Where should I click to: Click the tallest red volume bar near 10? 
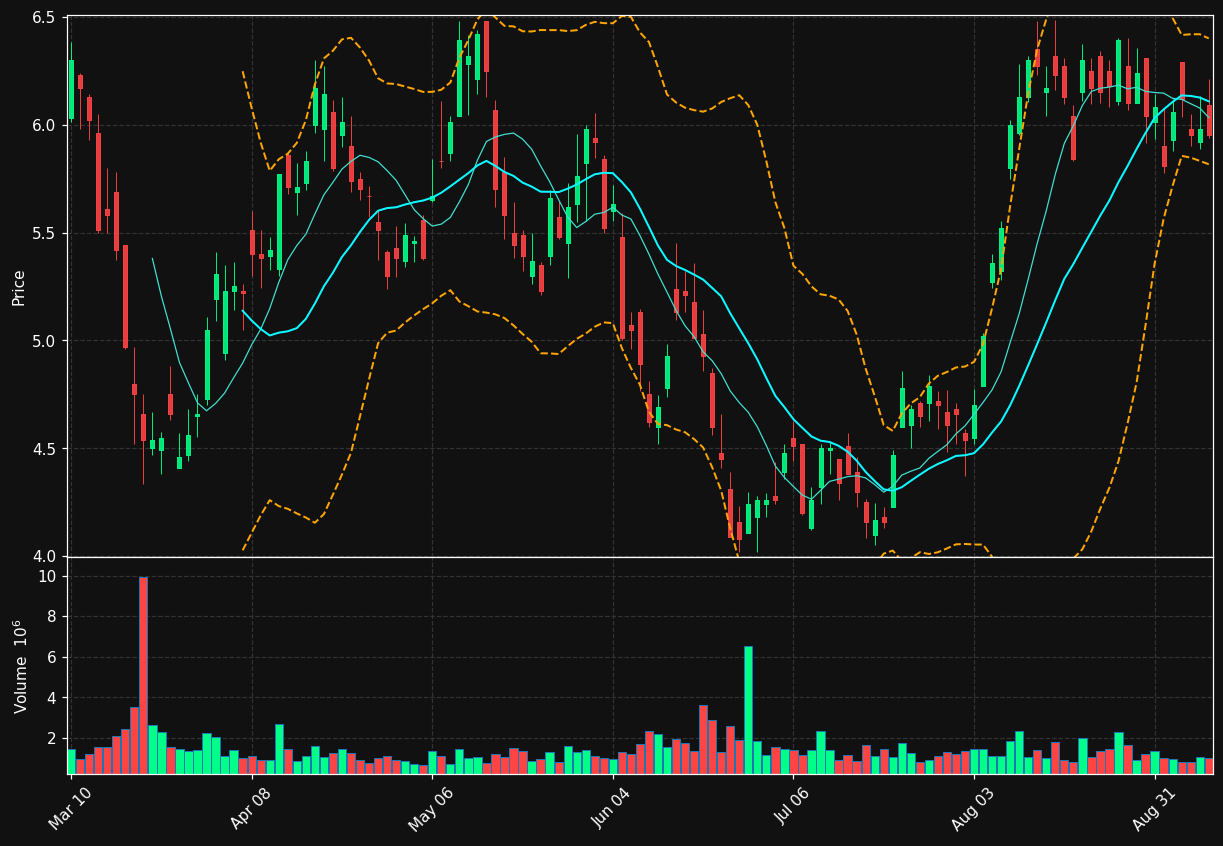tap(143, 675)
